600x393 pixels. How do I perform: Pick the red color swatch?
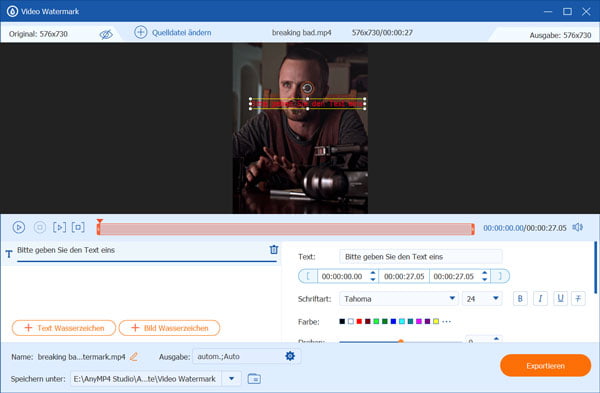[359, 321]
